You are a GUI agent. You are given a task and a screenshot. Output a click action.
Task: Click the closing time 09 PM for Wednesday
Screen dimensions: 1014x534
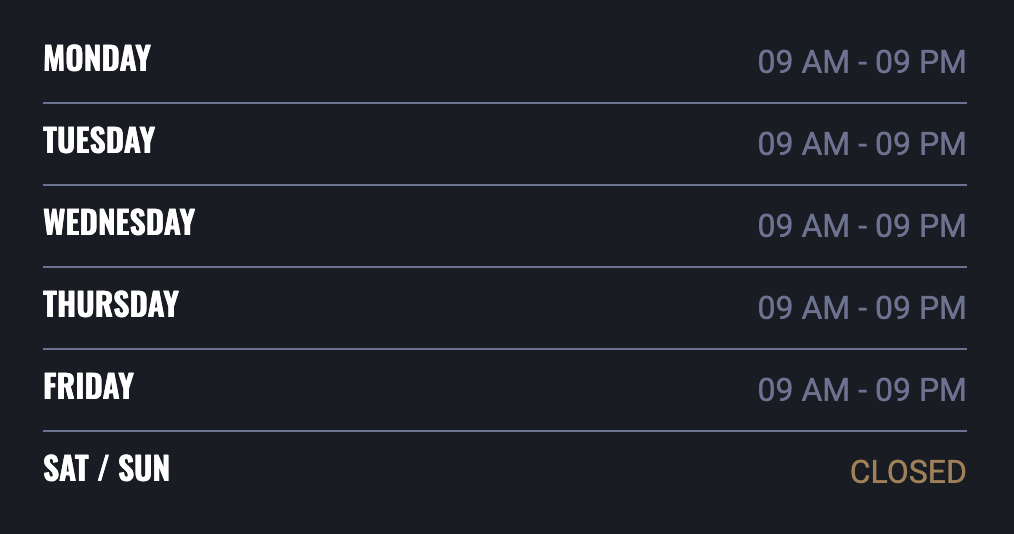point(921,226)
